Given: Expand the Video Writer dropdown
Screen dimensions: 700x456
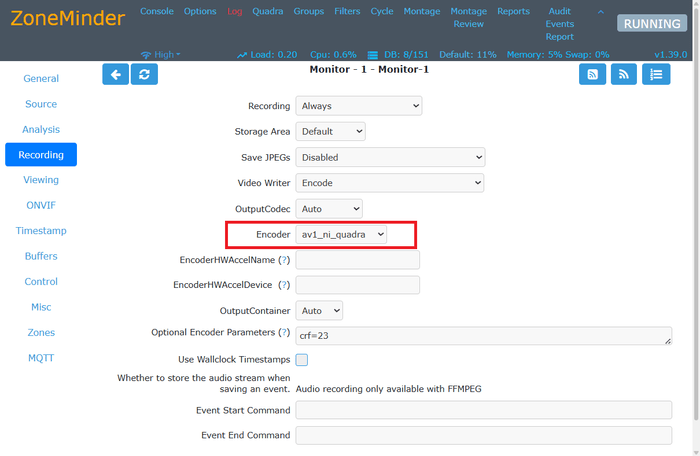Looking at the screenshot, I should (x=389, y=183).
